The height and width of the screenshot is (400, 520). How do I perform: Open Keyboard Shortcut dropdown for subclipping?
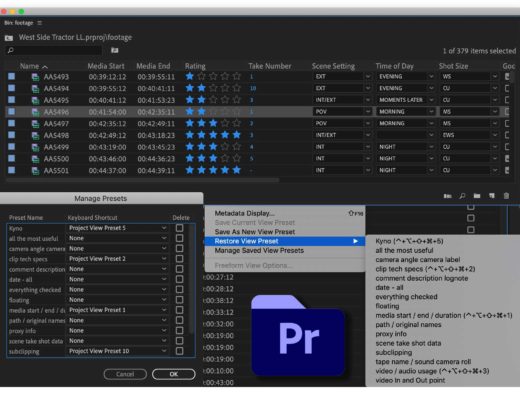click(x=117, y=351)
